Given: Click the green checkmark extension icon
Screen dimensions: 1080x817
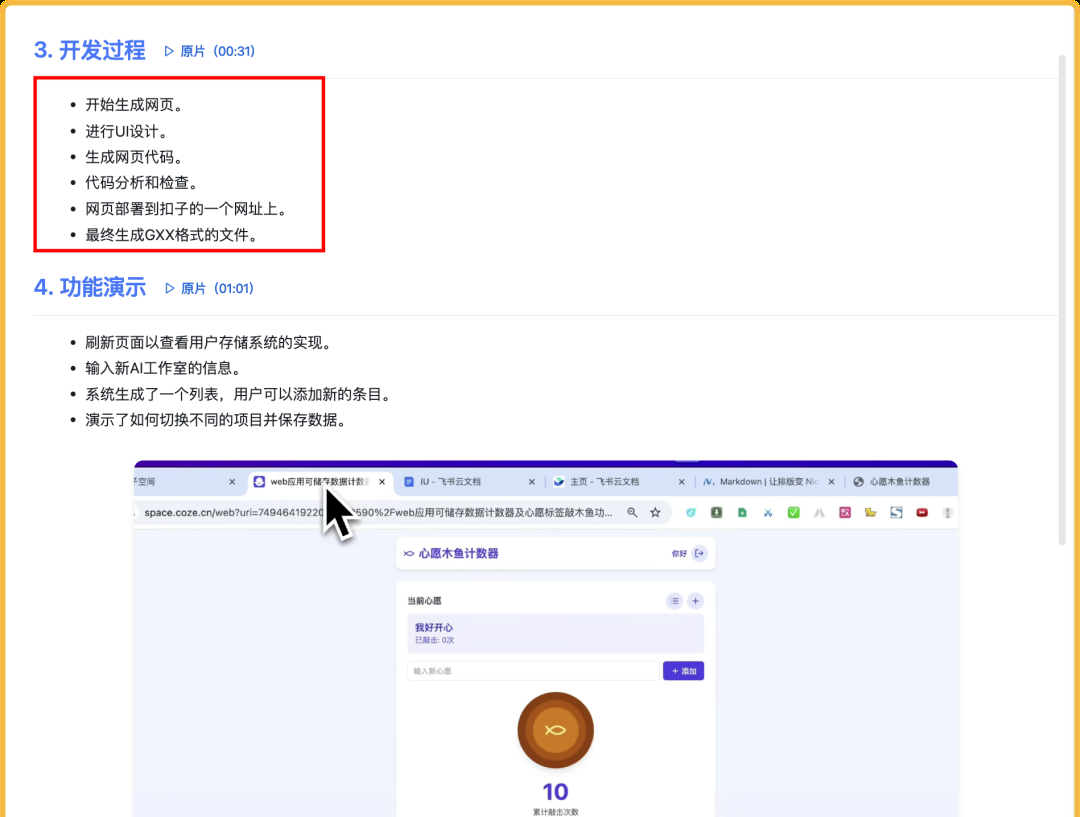Looking at the screenshot, I should 793,513.
